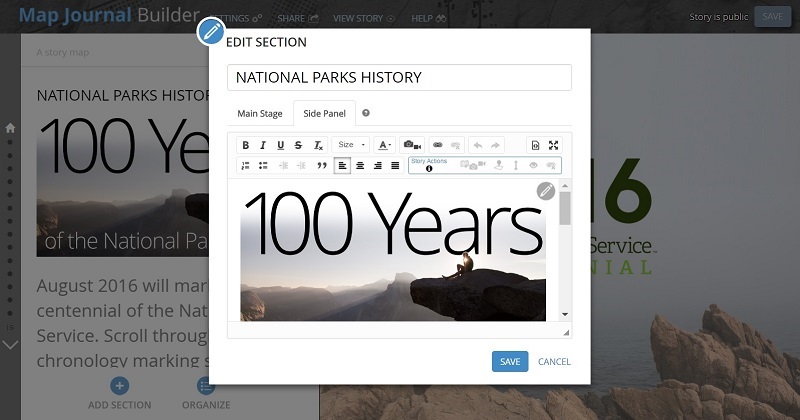This screenshot has height=420, width=800.
Task: Select align left
Action: (342, 165)
